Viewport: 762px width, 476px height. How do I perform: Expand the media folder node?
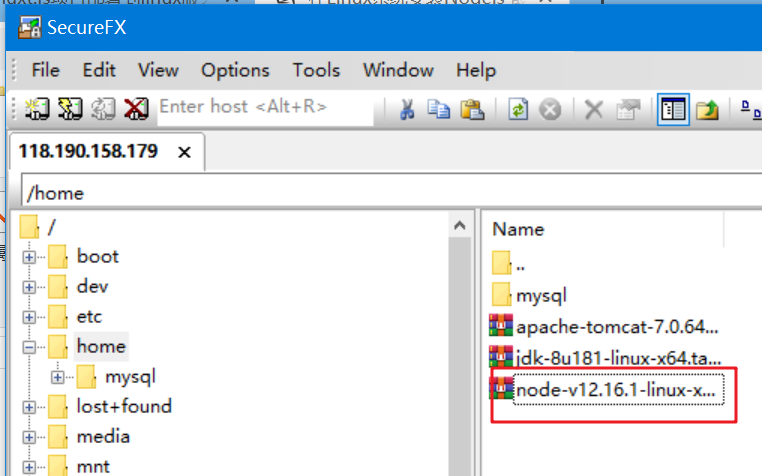[29, 437]
